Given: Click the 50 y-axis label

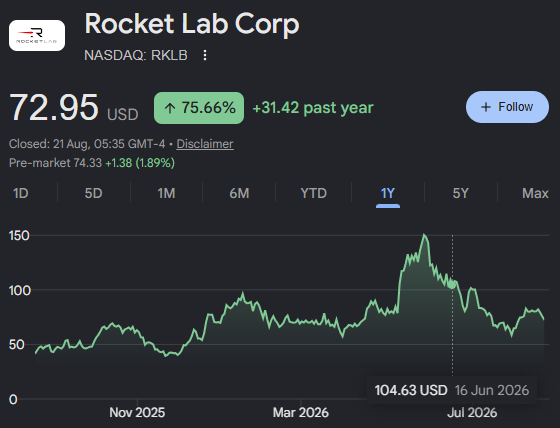Looking at the screenshot, I should (x=16, y=345).
